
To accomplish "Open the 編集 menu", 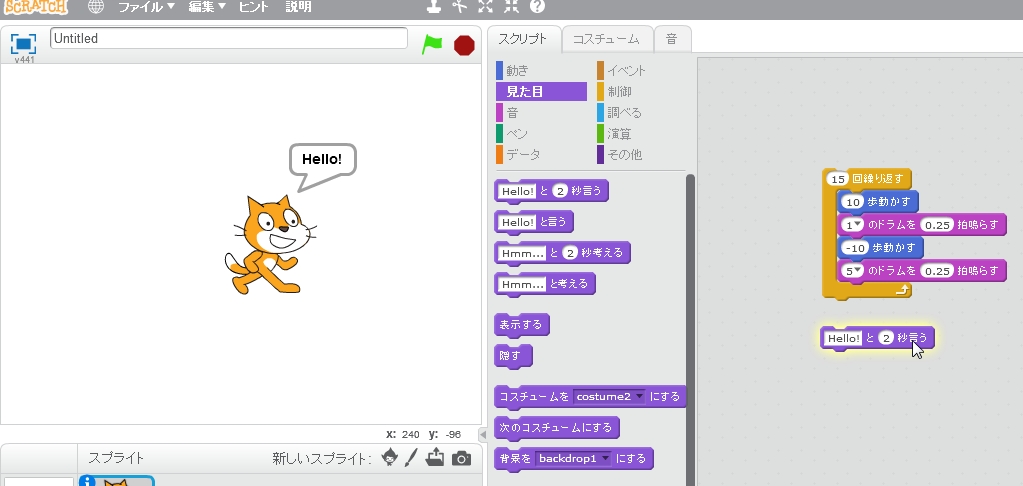I will pos(207,7).
